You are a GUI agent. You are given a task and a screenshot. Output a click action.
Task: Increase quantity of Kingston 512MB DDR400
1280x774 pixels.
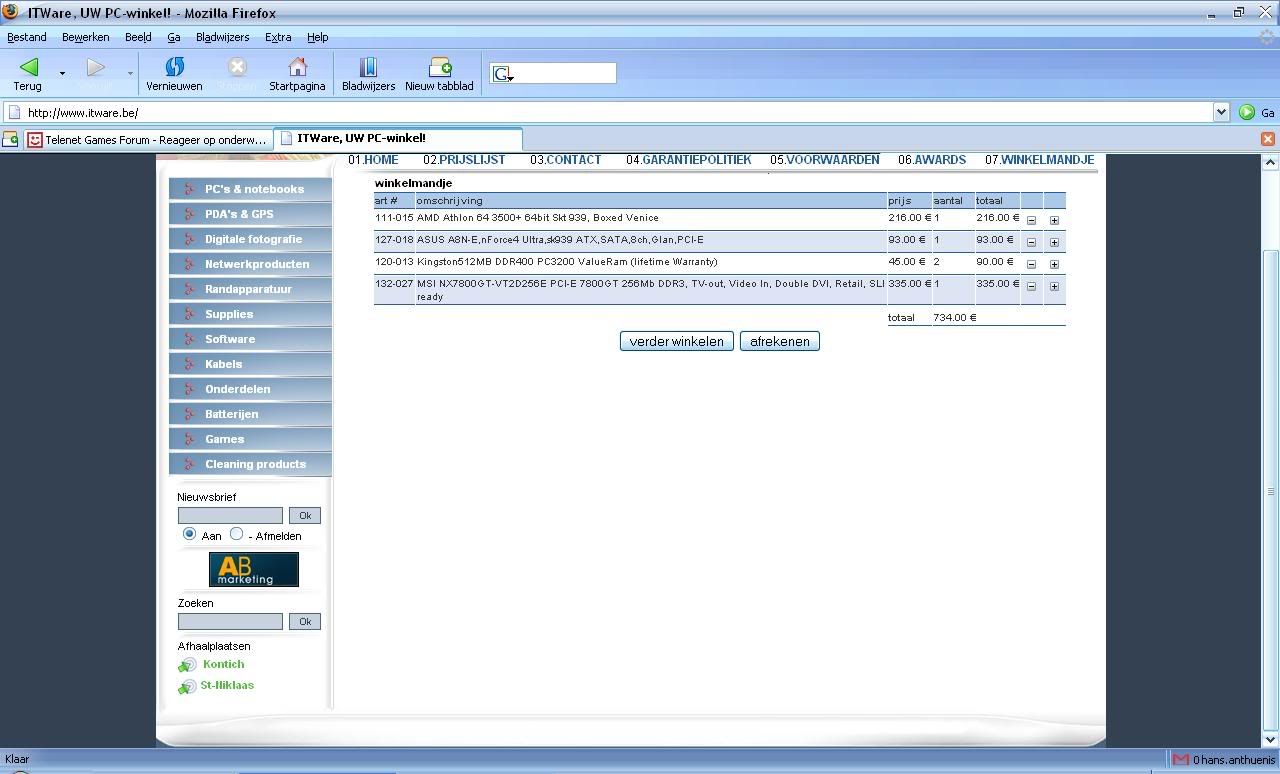pos(1054,264)
